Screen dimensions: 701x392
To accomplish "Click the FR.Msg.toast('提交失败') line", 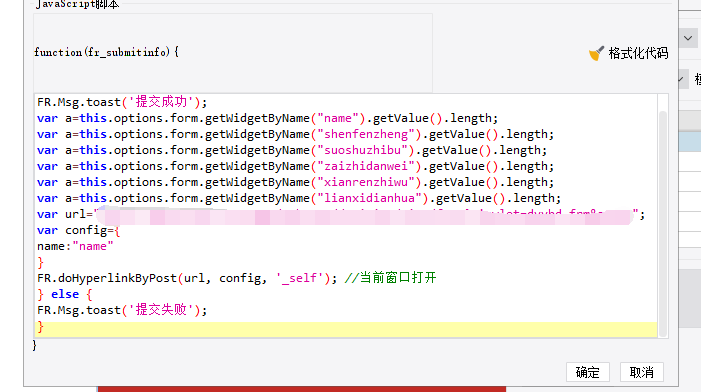I will point(122,310).
